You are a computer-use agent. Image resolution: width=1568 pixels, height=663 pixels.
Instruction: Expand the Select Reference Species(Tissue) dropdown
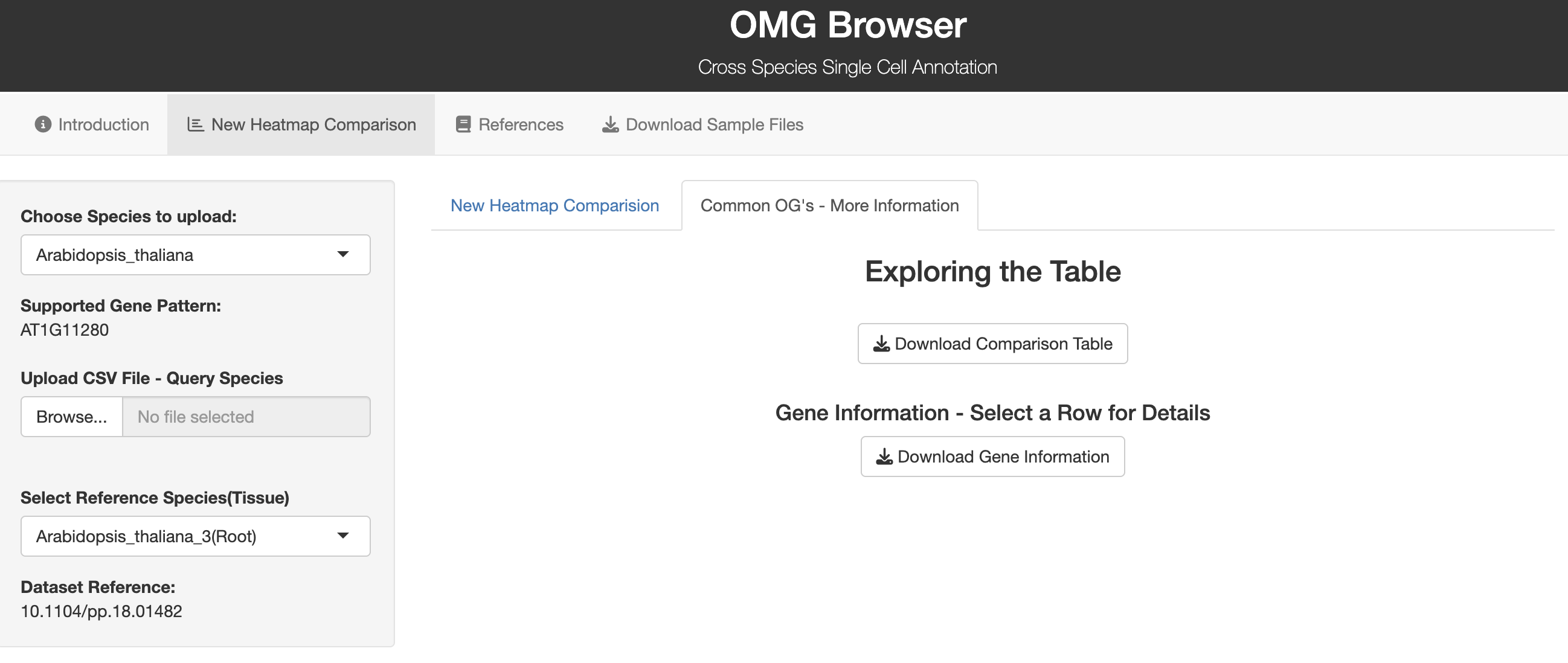[194, 536]
